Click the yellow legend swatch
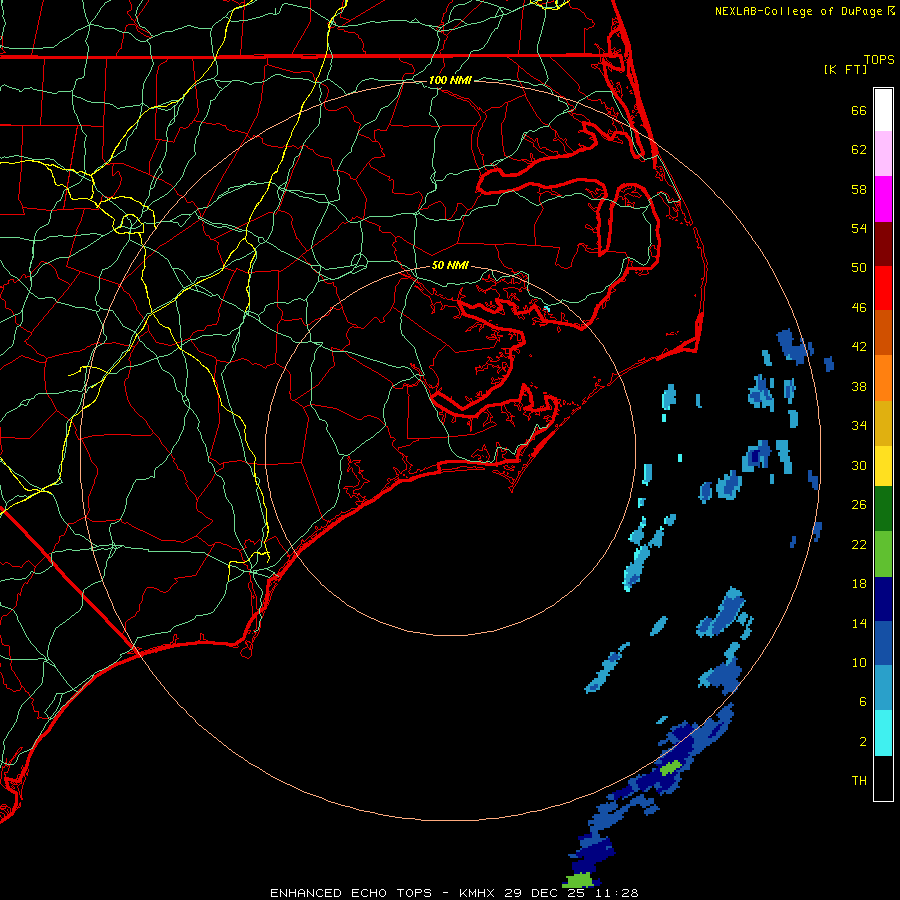 (x=883, y=466)
